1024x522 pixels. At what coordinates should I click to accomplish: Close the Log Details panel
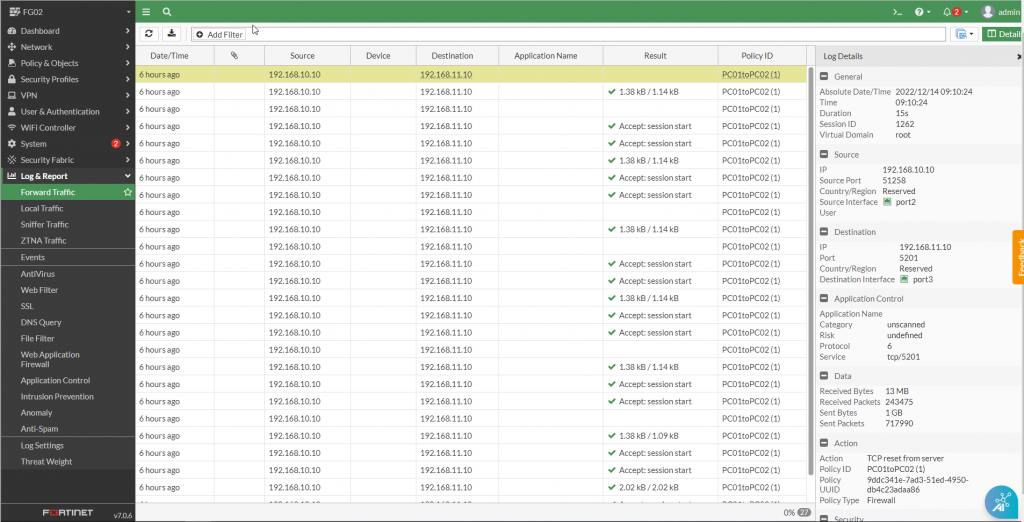point(1018,57)
